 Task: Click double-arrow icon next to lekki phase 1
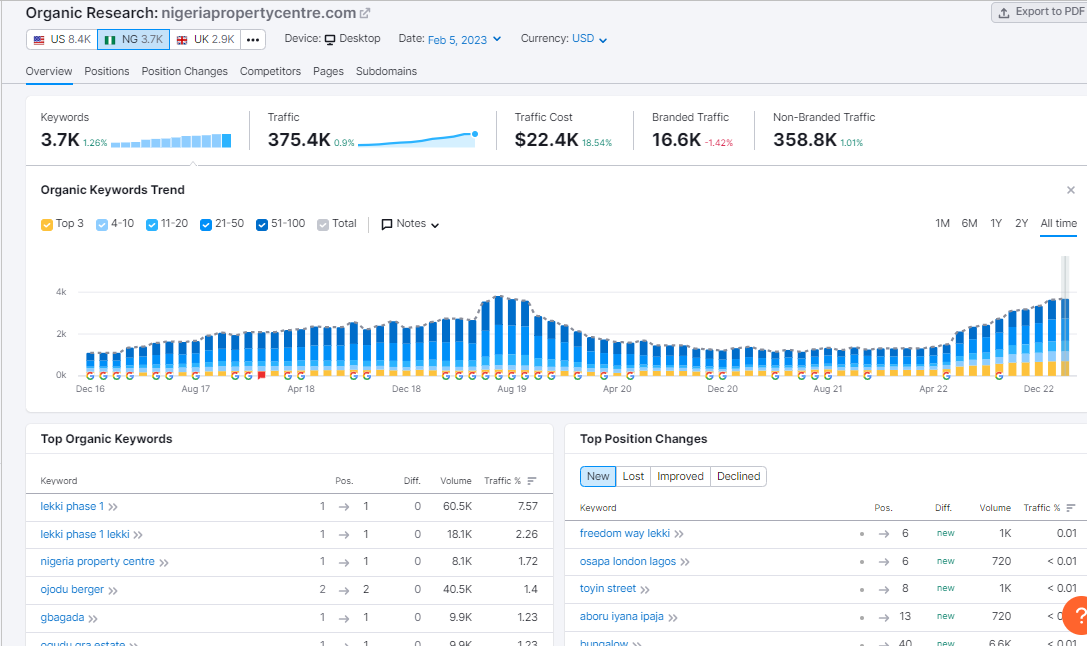tap(113, 507)
